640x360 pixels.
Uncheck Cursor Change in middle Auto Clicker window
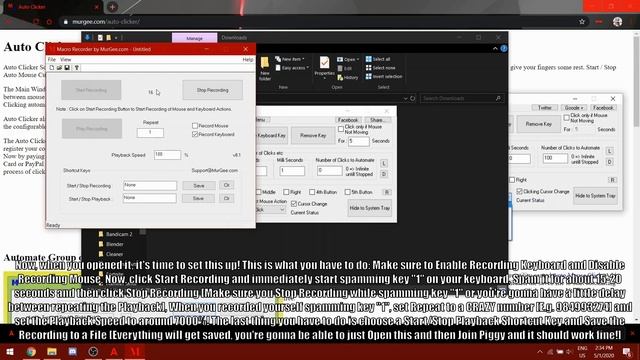[294, 204]
